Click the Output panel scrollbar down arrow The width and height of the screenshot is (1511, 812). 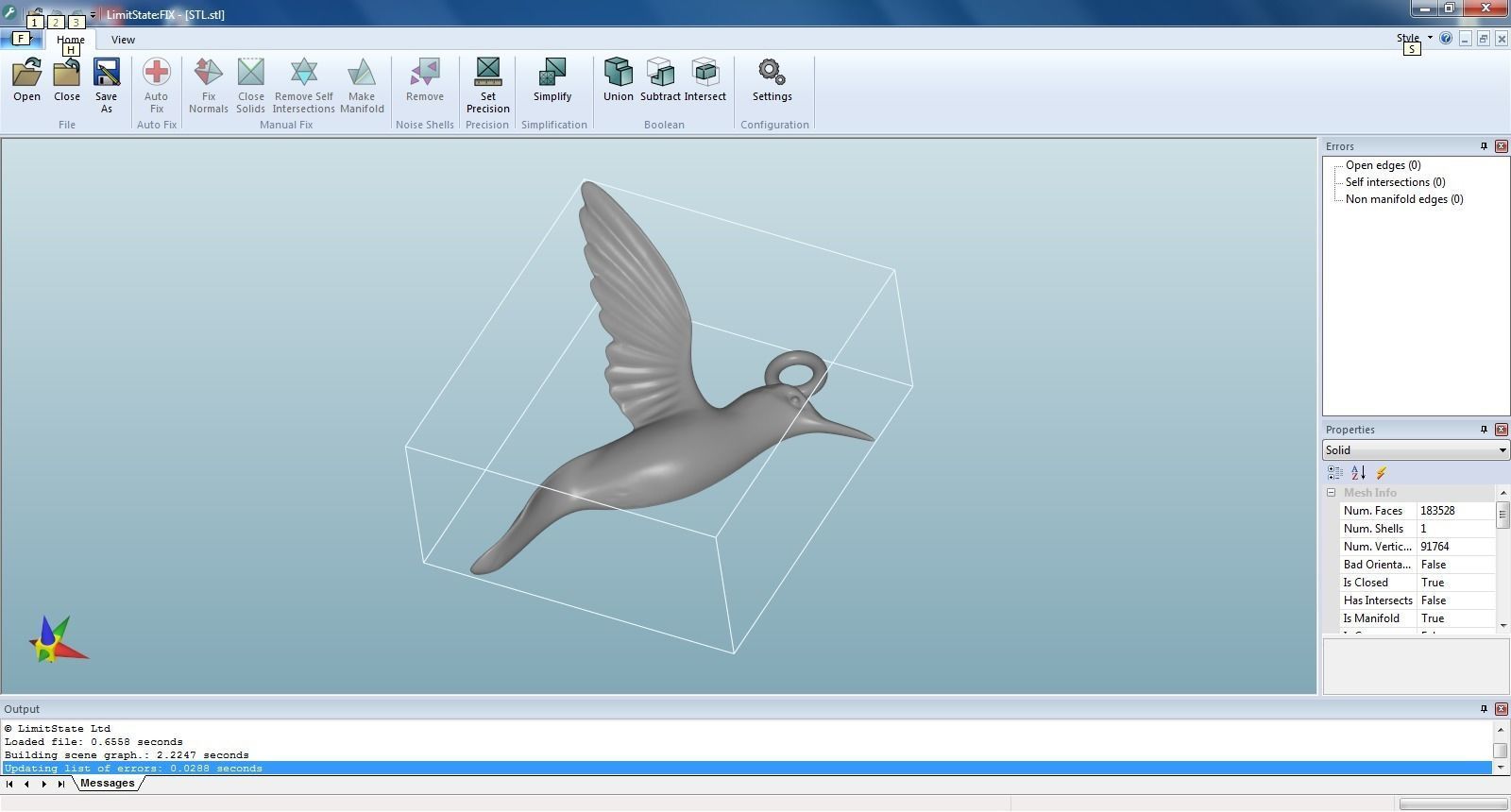[1500, 767]
